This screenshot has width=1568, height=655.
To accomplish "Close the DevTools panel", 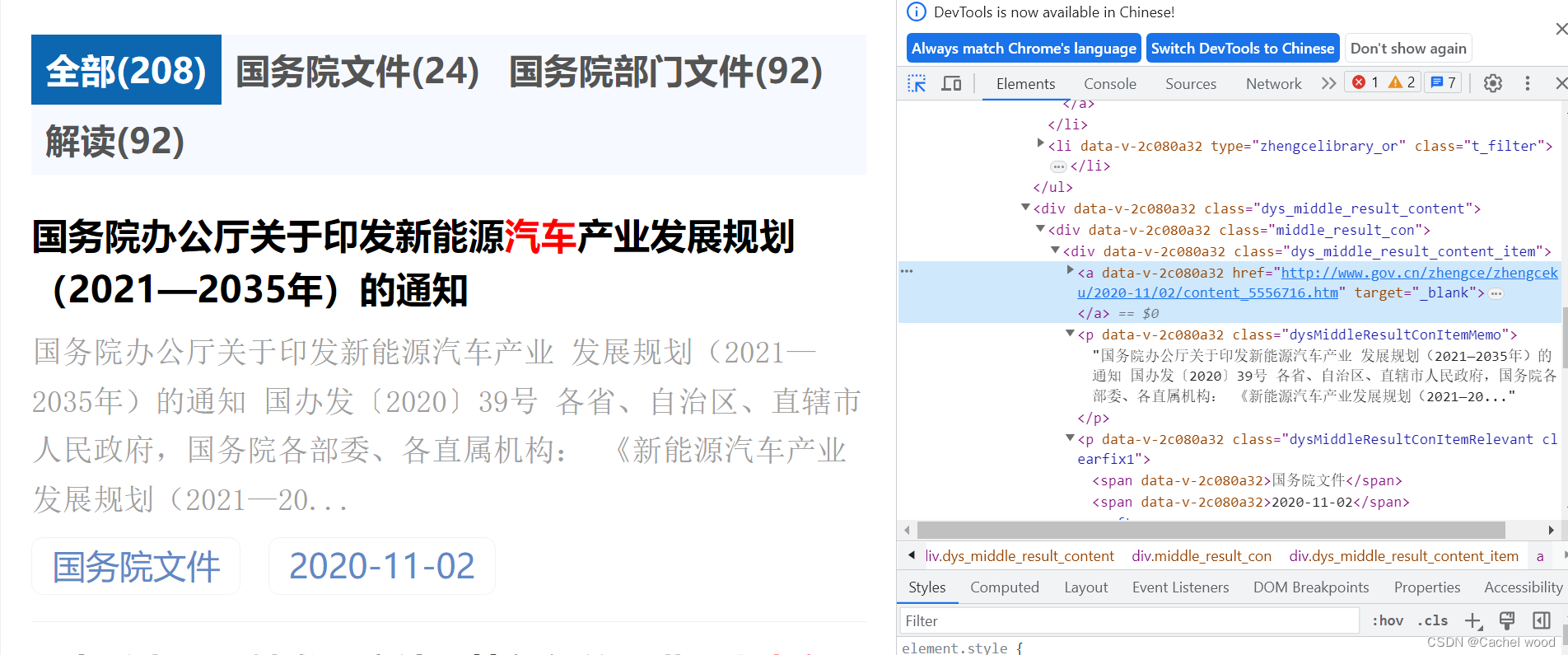I will (1561, 83).
